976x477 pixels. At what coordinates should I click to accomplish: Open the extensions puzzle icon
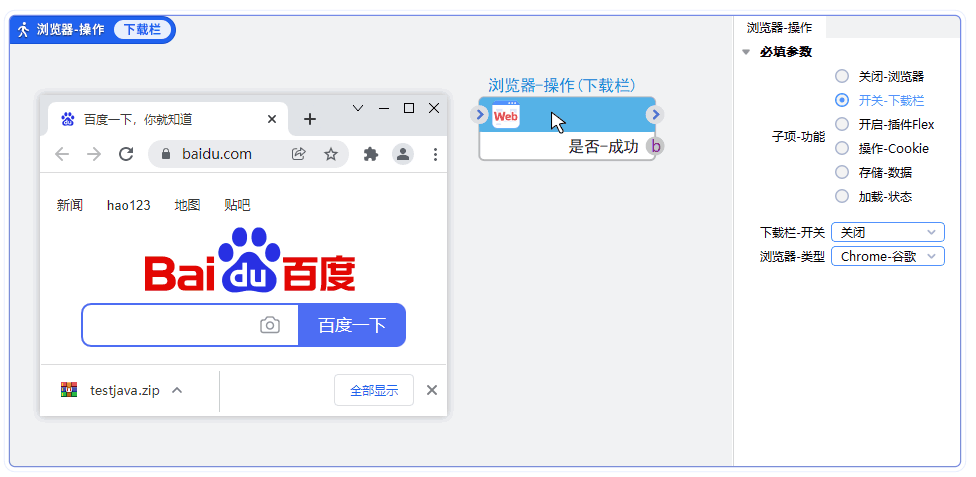tap(371, 154)
